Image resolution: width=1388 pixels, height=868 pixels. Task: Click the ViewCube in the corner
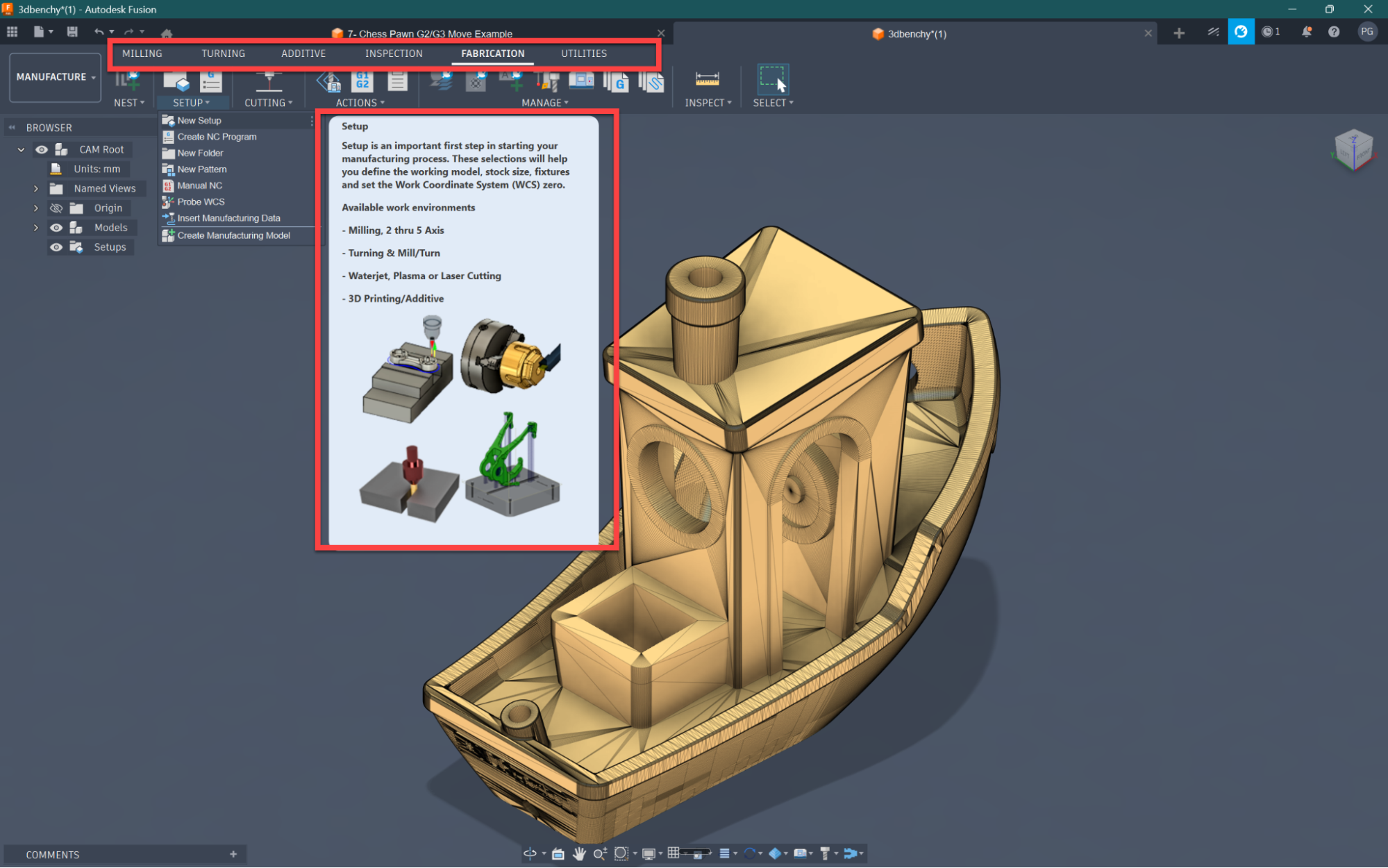point(1353,149)
